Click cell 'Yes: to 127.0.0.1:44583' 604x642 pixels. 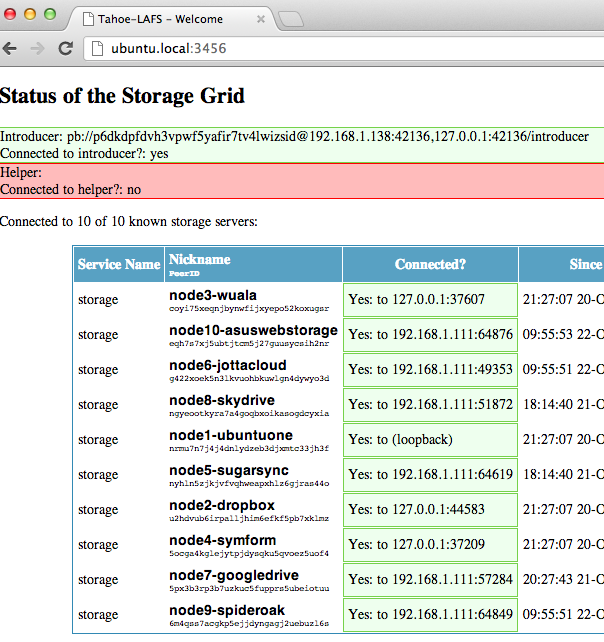[x=430, y=510]
